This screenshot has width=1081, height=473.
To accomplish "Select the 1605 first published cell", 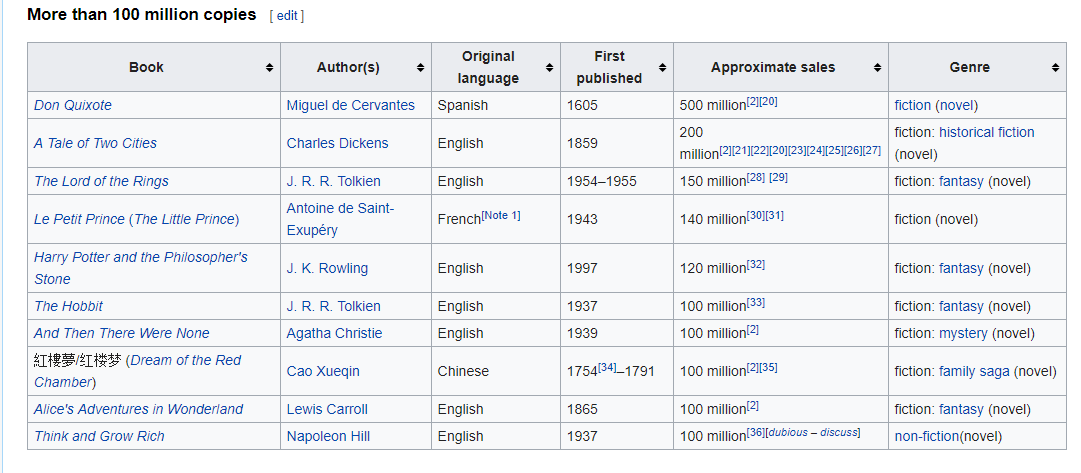I will pyautogui.click(x=617, y=105).
